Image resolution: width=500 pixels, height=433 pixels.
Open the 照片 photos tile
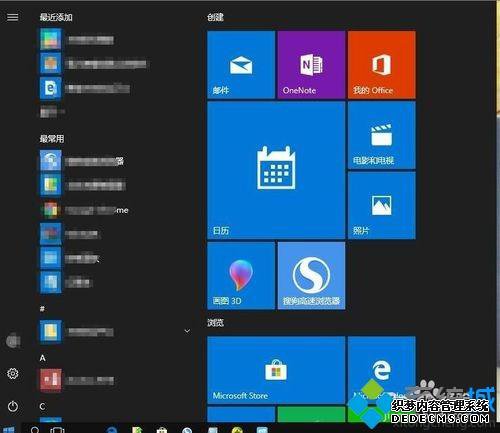coord(382,206)
